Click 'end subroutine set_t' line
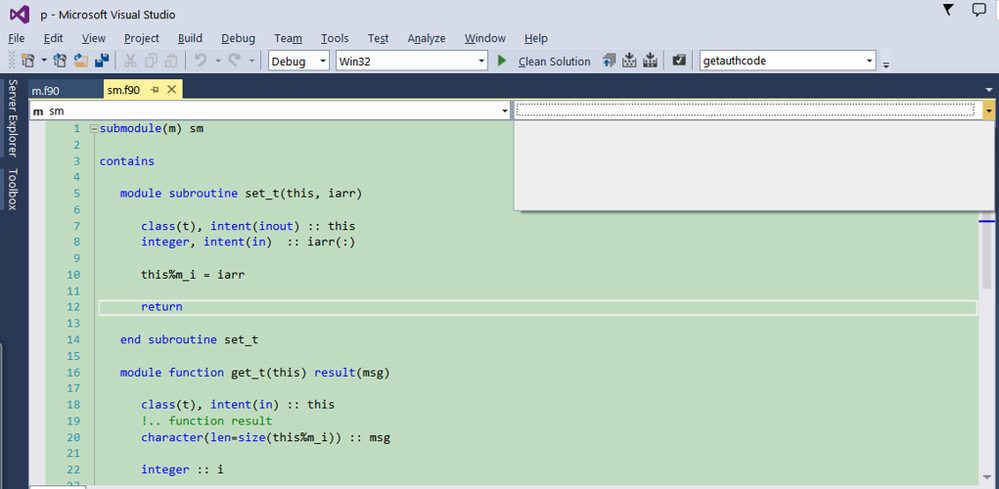The image size is (999, 489). click(189, 339)
